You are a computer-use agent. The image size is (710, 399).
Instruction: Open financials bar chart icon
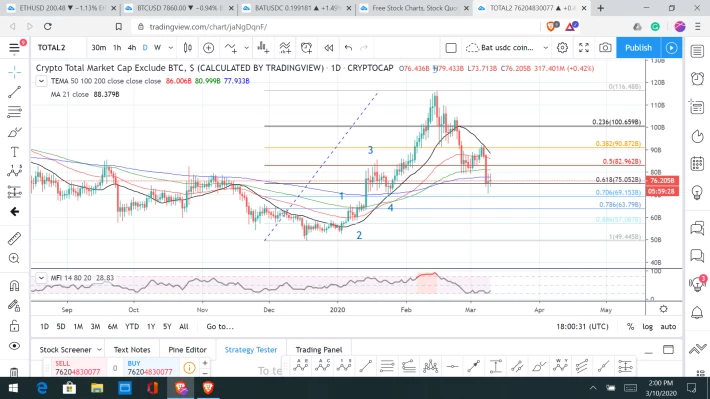coord(263,48)
